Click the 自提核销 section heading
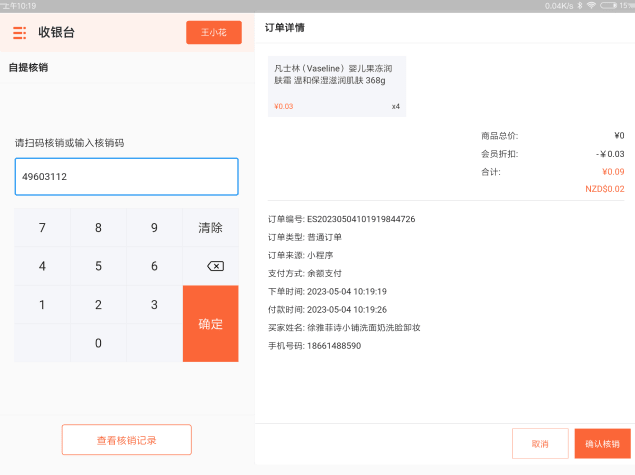Viewport: 635px width, 475px height. click(28, 68)
